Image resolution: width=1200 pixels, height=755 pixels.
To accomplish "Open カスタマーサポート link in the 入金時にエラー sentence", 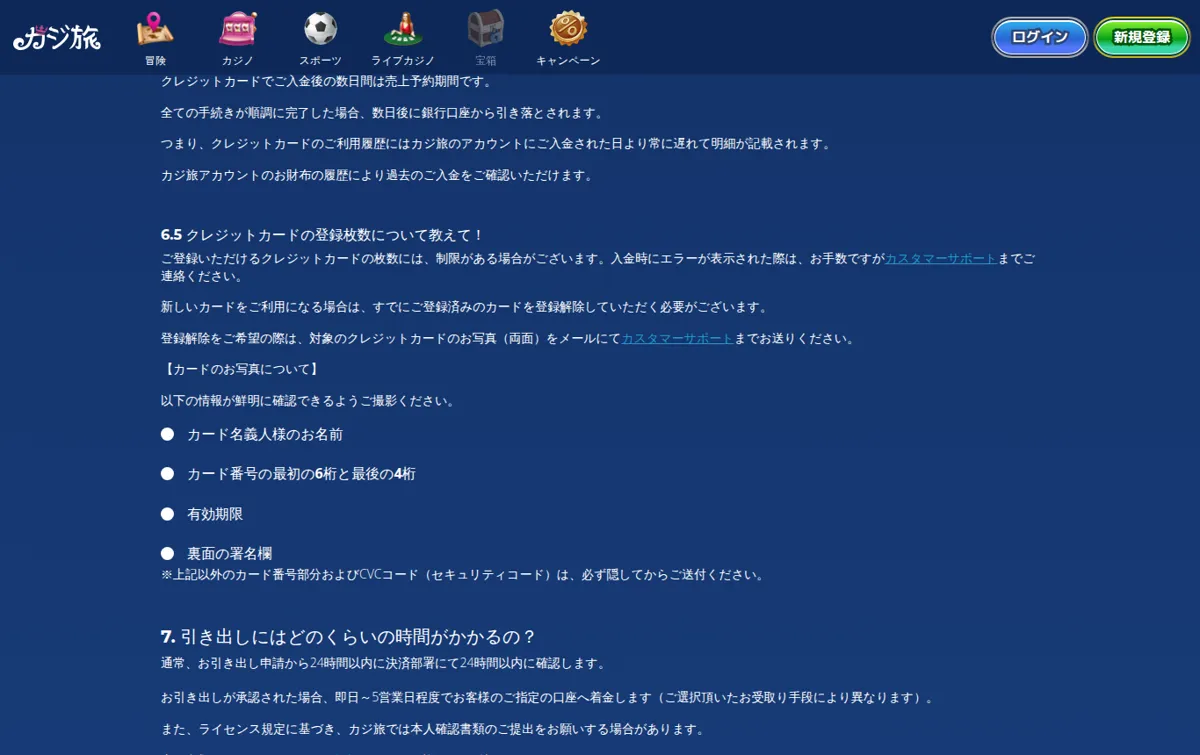I will (941, 258).
